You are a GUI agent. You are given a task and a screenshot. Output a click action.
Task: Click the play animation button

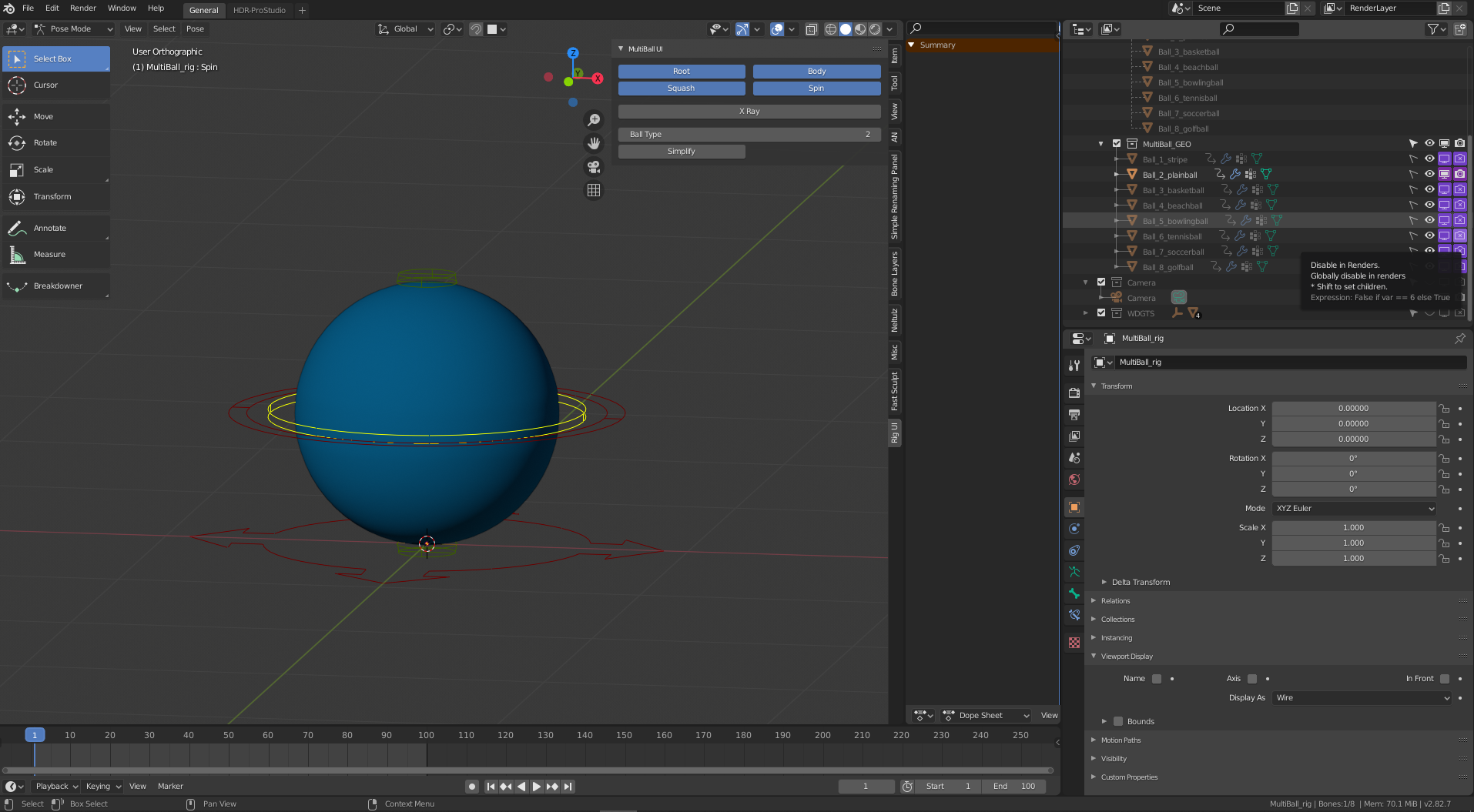pos(537,787)
